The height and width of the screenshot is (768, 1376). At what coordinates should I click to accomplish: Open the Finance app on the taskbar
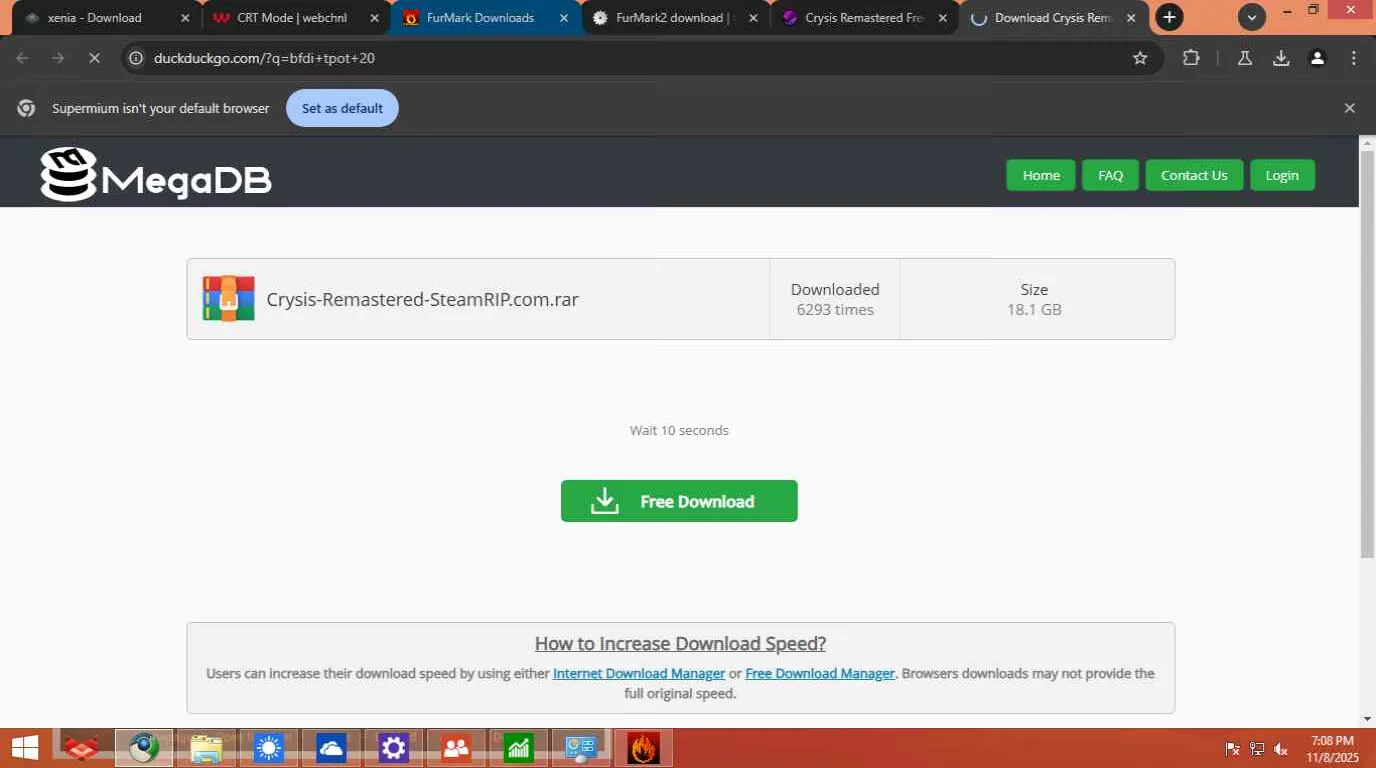pos(519,748)
